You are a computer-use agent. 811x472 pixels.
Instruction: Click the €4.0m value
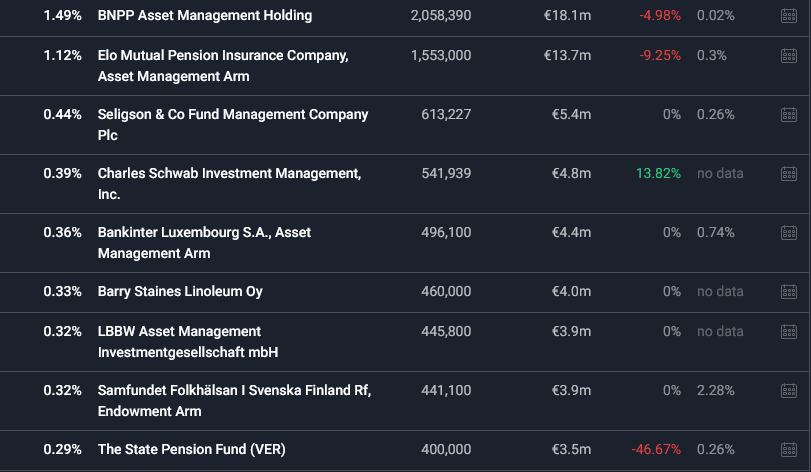click(571, 291)
